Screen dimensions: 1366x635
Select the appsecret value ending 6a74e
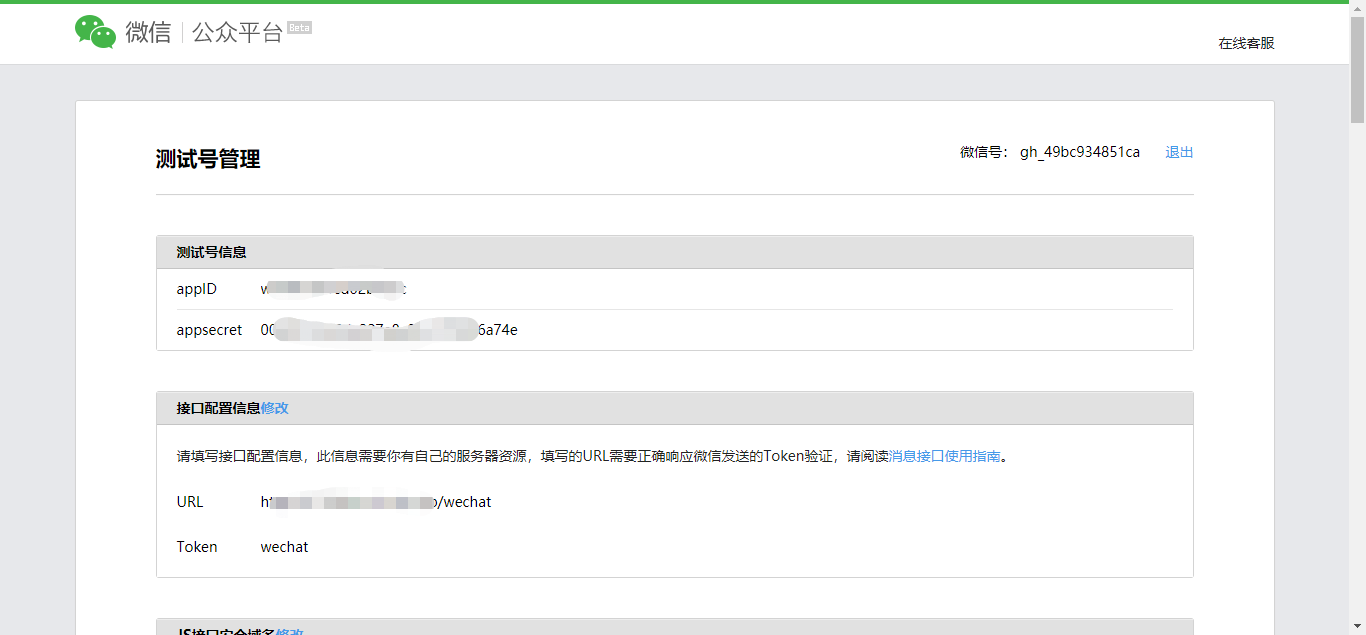tap(389, 330)
